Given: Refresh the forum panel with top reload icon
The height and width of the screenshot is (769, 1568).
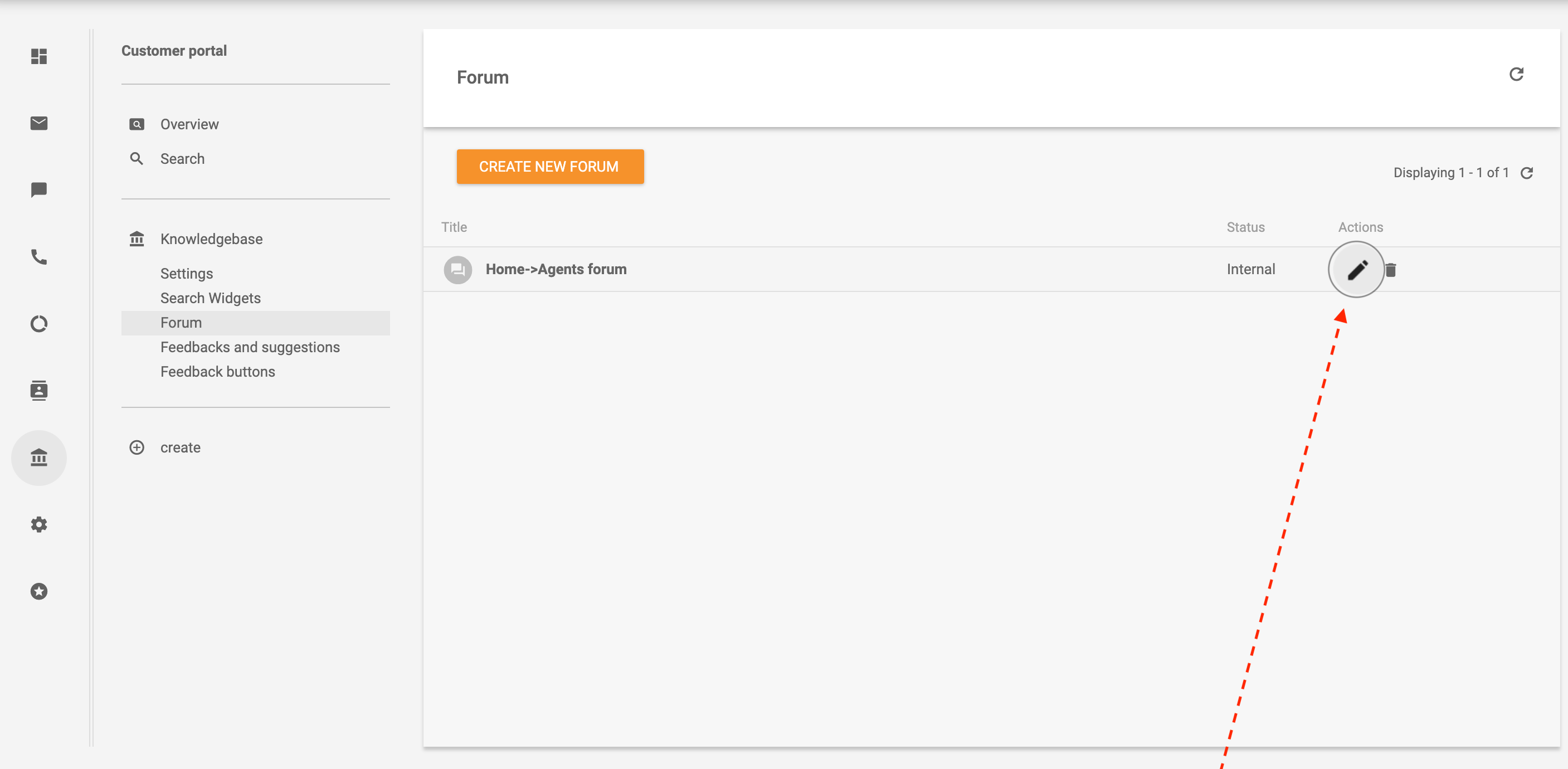Looking at the screenshot, I should (x=1517, y=74).
